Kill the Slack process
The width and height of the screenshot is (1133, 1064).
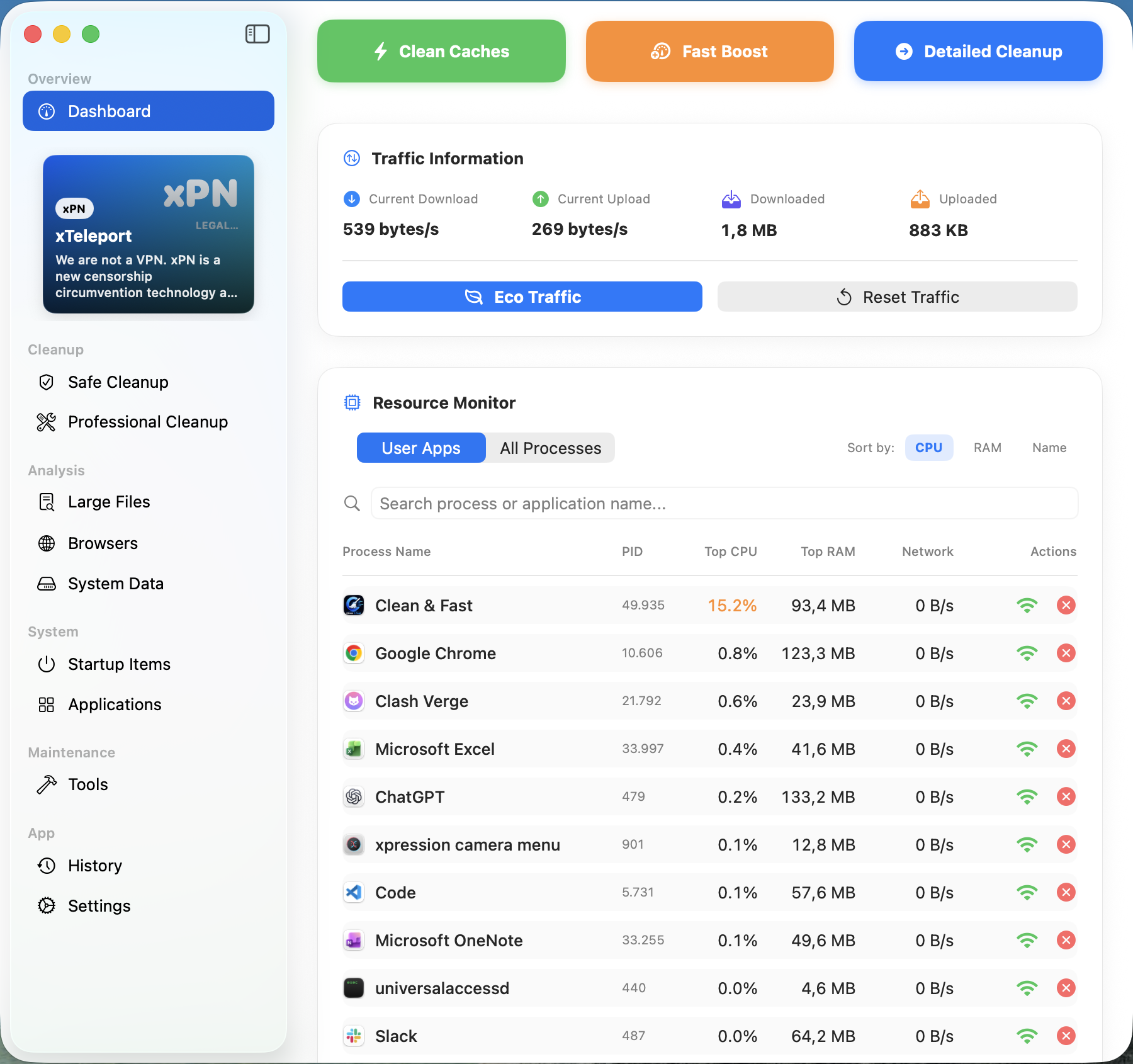point(1066,1036)
